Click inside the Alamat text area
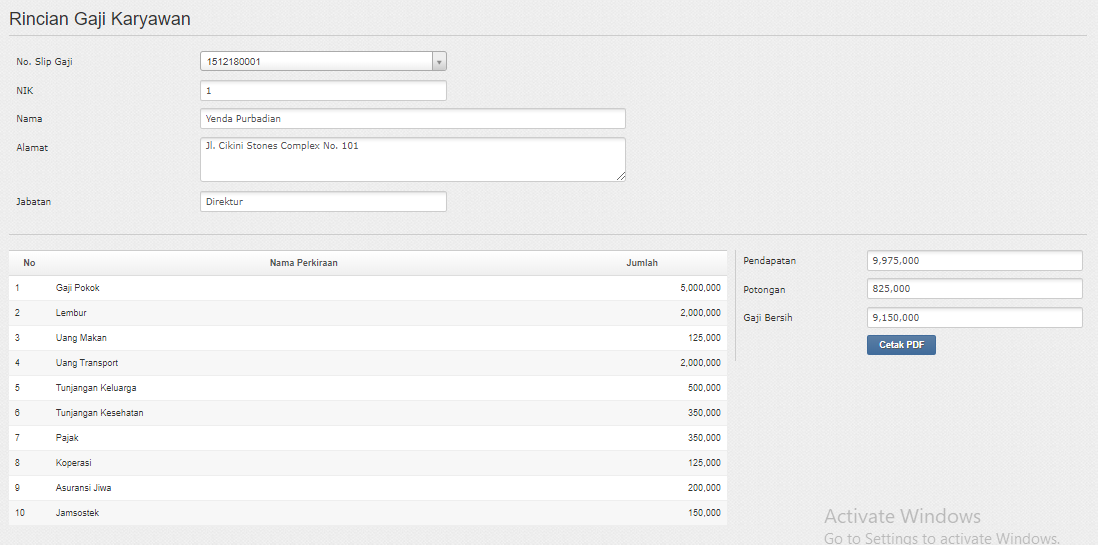This screenshot has height=545, width=1098. [412, 160]
